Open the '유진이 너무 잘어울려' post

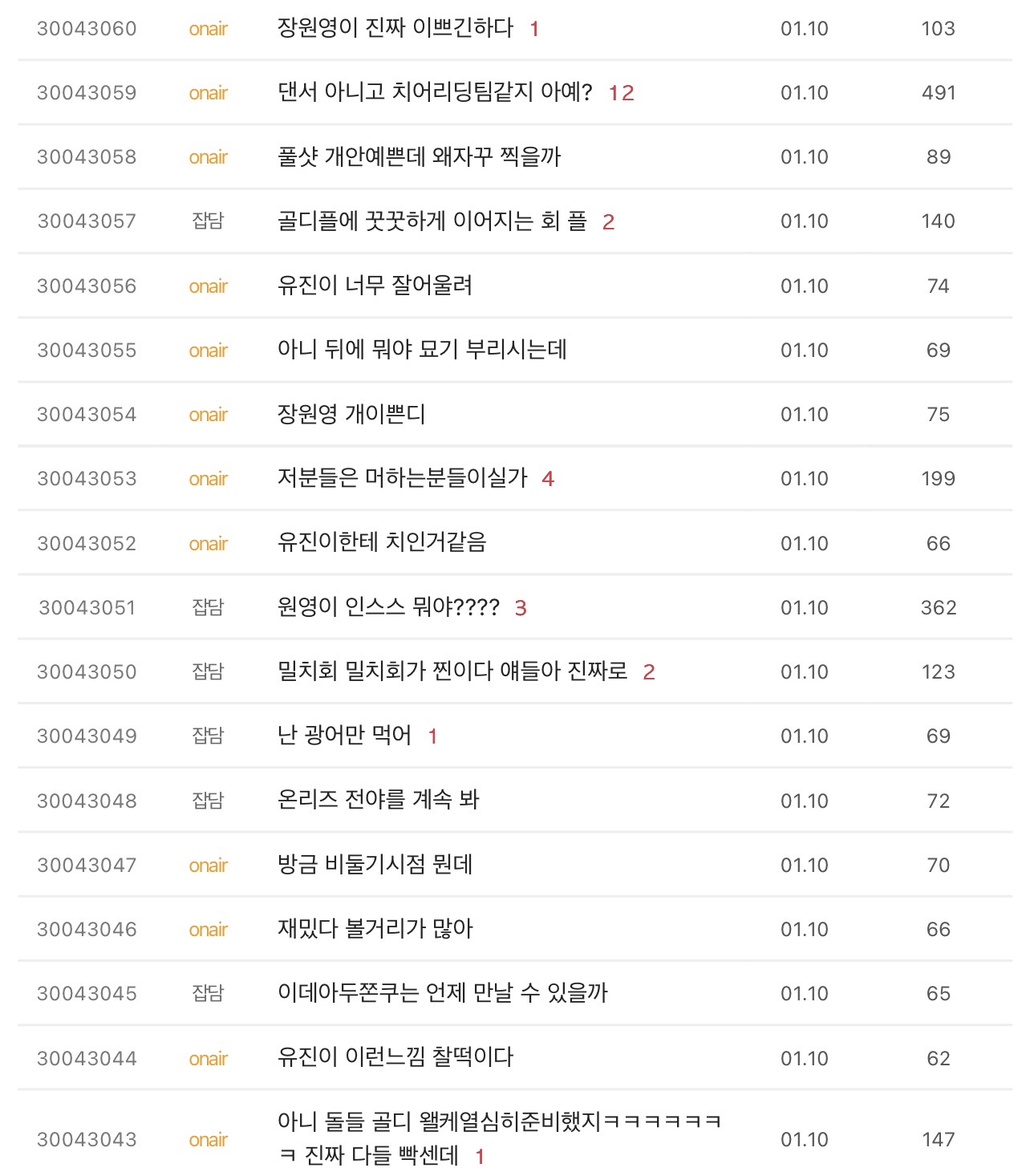375,286
